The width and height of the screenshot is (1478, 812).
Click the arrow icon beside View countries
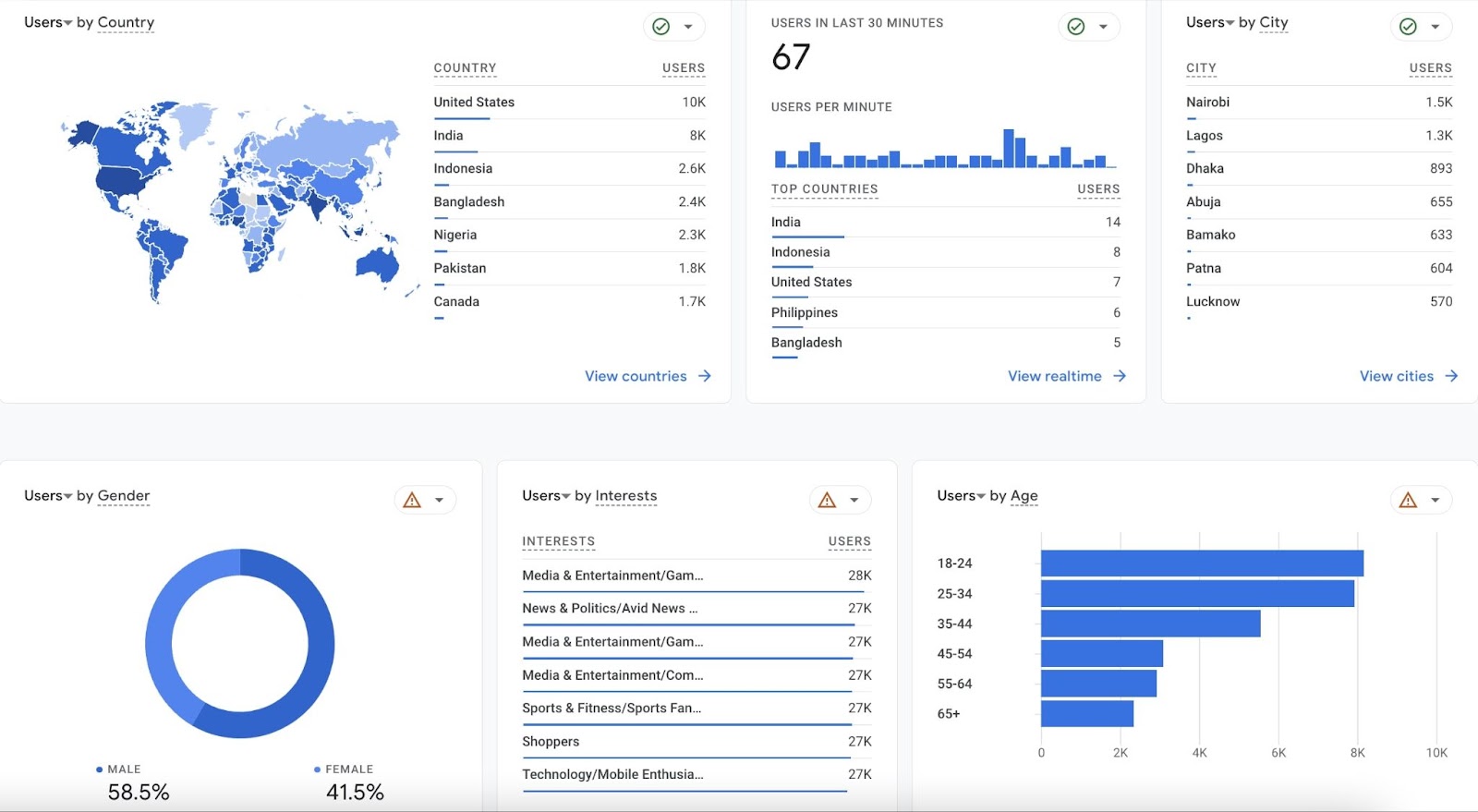[x=705, y=376]
